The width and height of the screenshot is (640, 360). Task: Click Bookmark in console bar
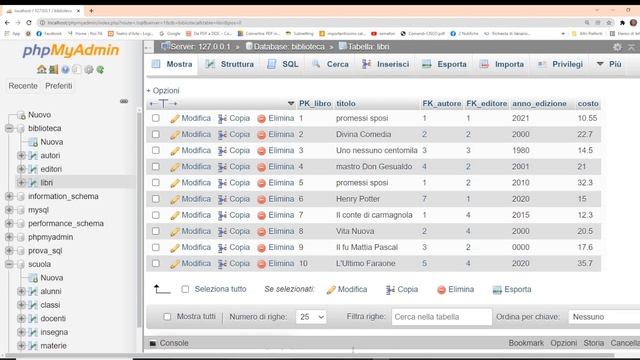526,343
